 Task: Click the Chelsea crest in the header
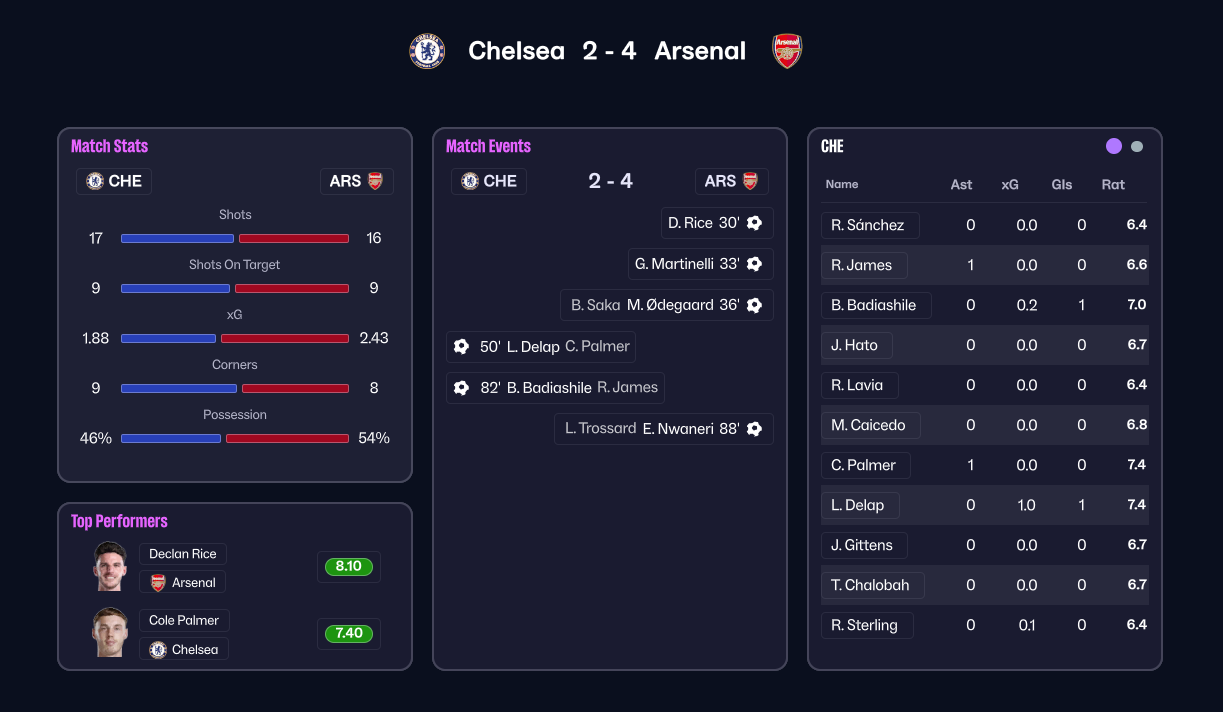click(x=427, y=51)
